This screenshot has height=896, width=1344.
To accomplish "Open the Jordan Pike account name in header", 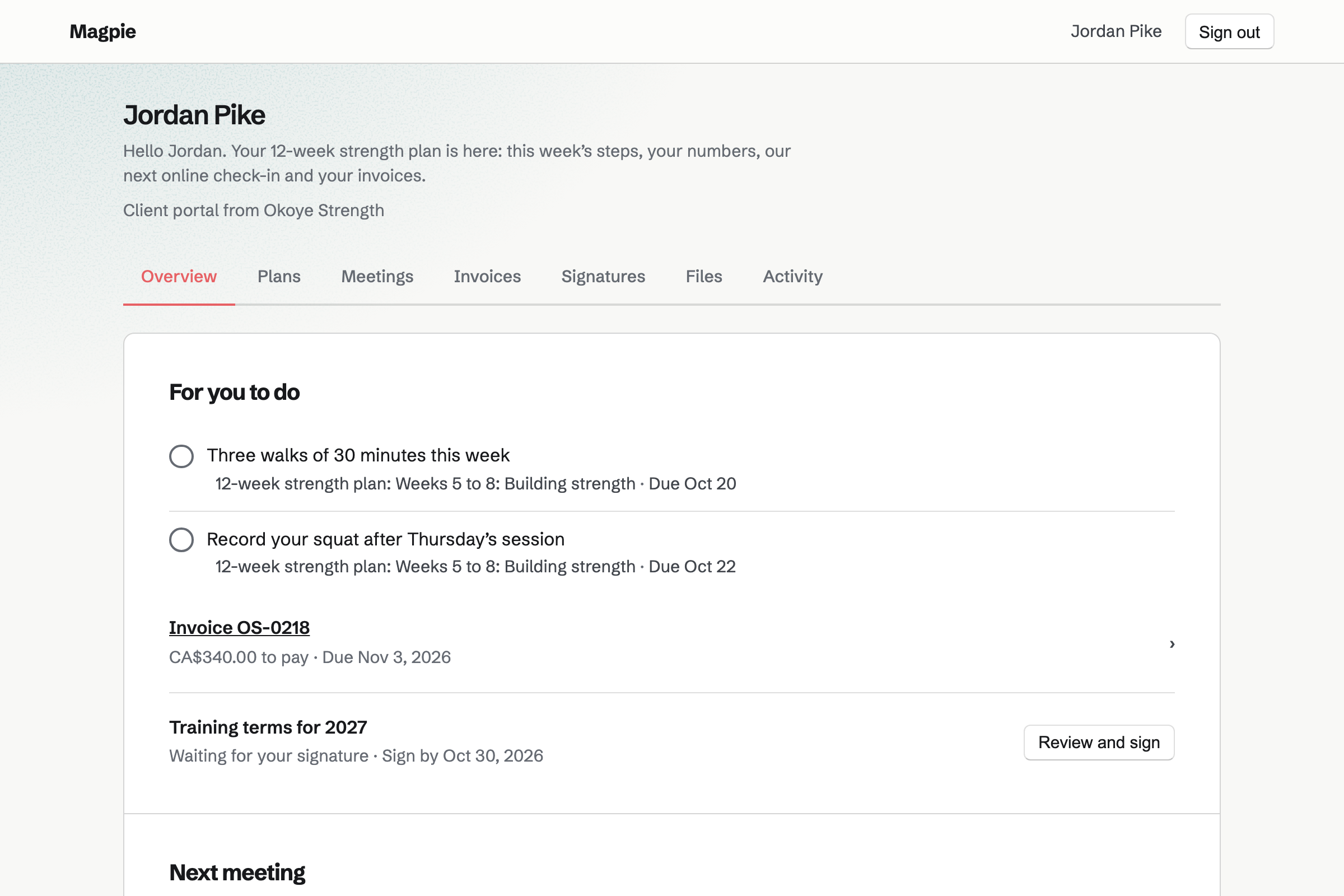I will pyautogui.click(x=1116, y=31).
